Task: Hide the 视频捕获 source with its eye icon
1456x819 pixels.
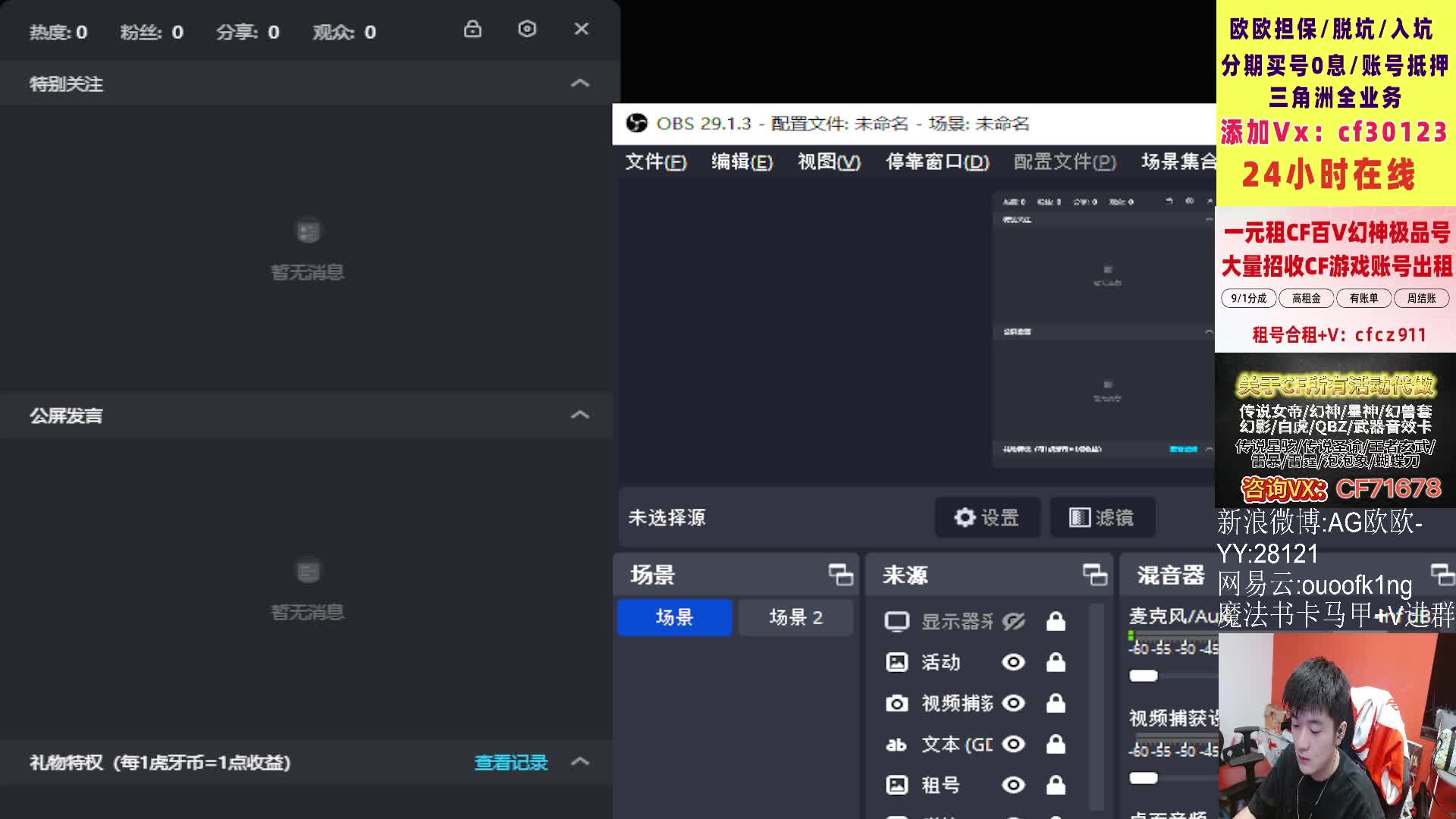Action: [1013, 703]
